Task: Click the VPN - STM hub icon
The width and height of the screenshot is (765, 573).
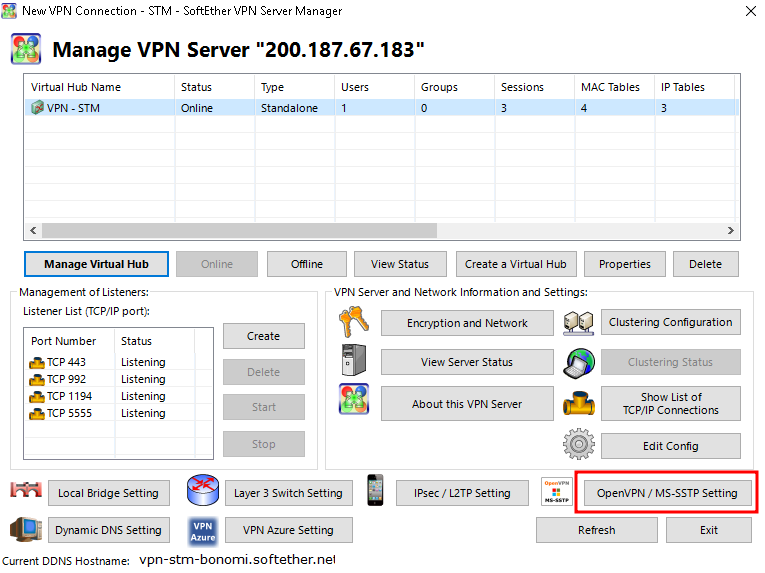Action: 37,107
